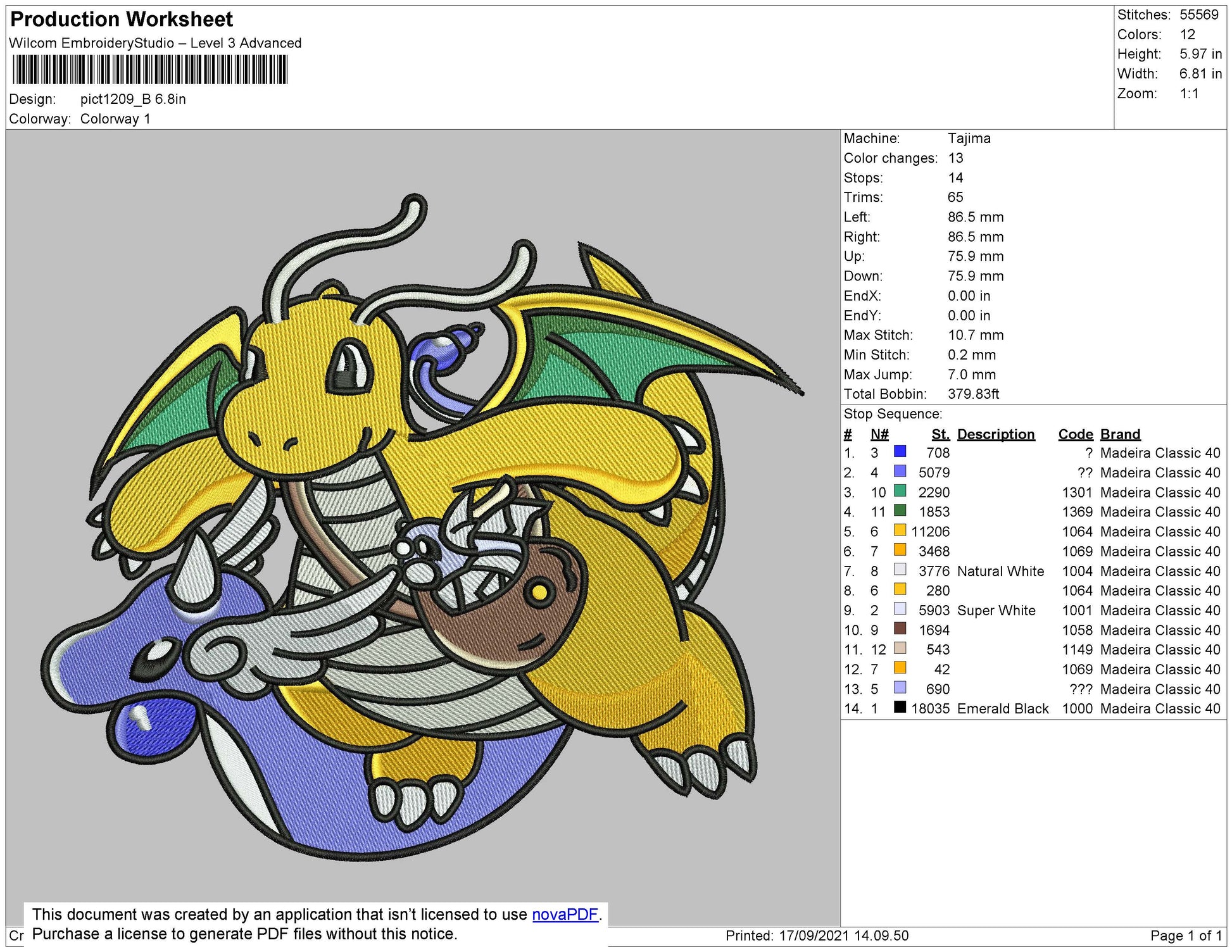Viewport: 1232px width, 952px height.
Task: Select the orange swatch for code 1069
Action: [x=900, y=551]
